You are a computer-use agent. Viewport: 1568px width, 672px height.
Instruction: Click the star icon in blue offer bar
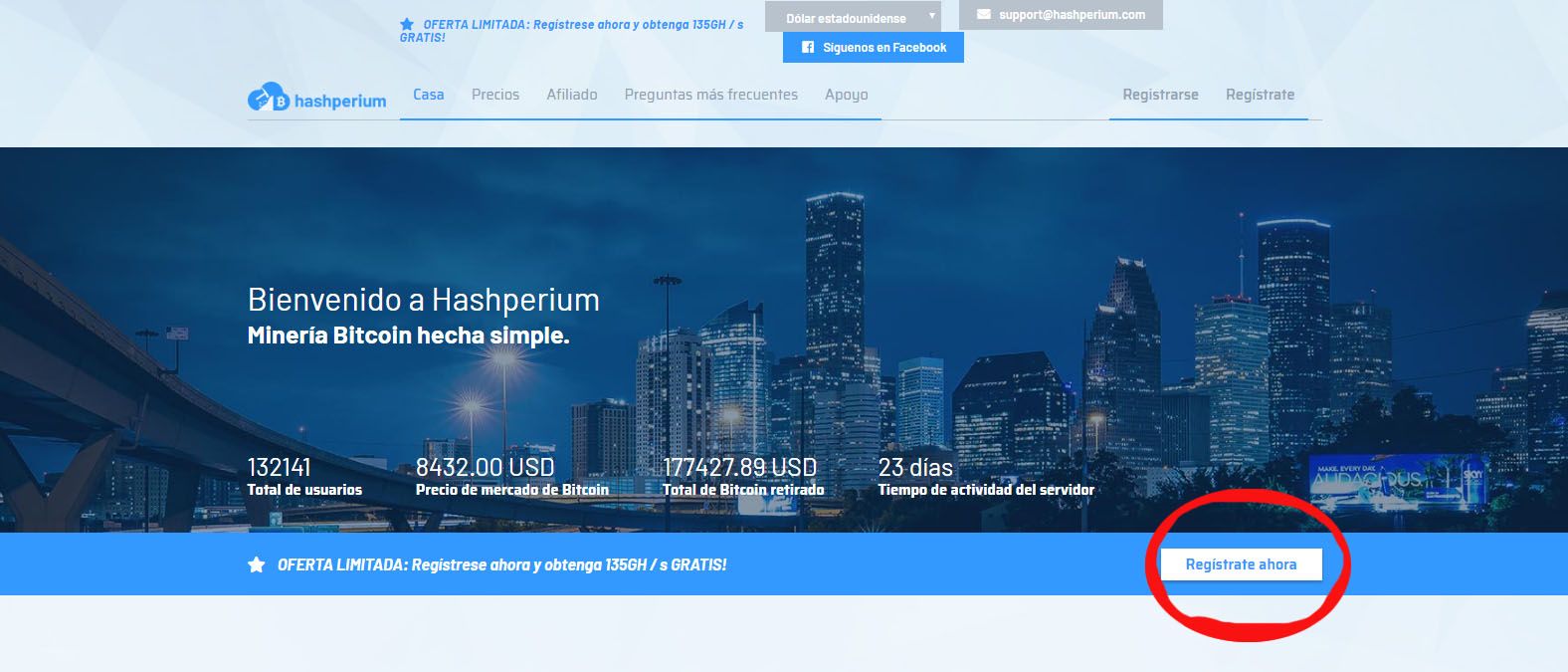(257, 564)
